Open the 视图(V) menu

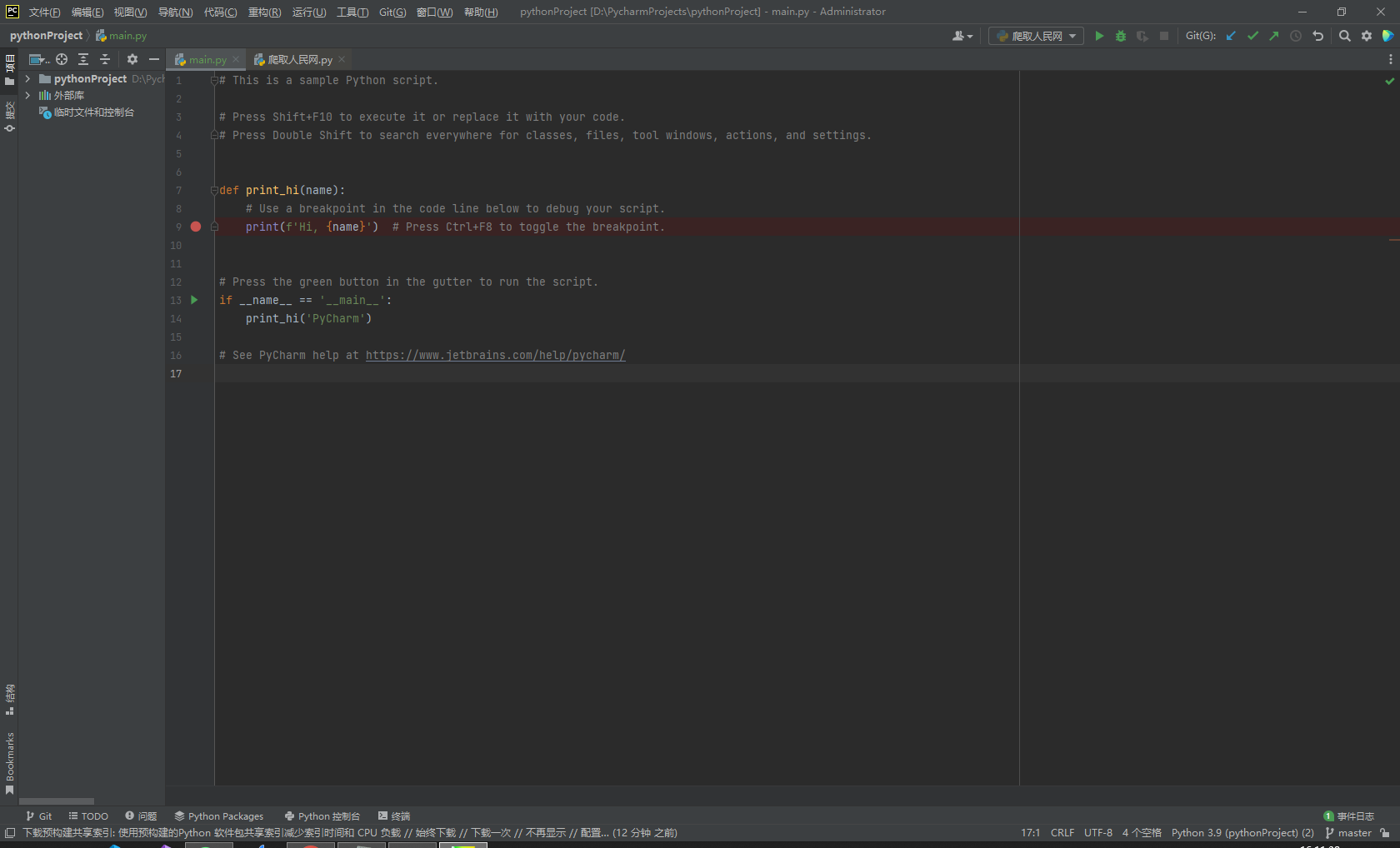point(130,12)
